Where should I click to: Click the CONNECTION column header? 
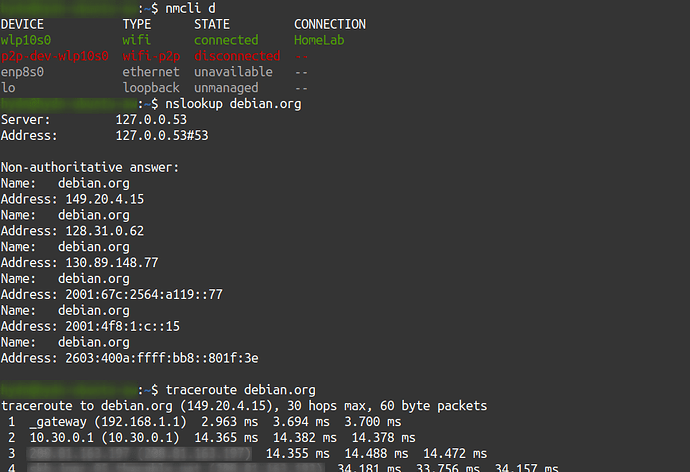tap(330, 24)
